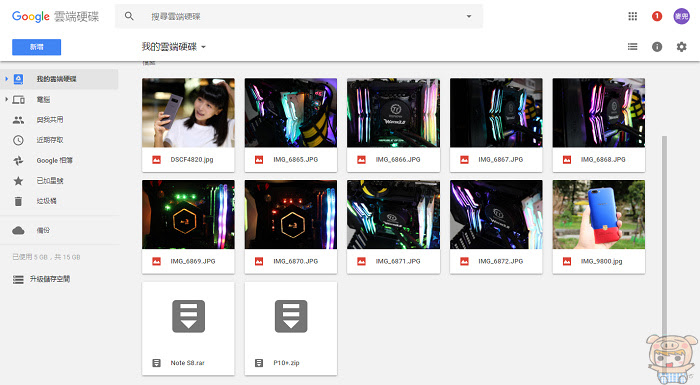Expand the My Drive tree in the sidebar

pyautogui.click(x=6, y=79)
